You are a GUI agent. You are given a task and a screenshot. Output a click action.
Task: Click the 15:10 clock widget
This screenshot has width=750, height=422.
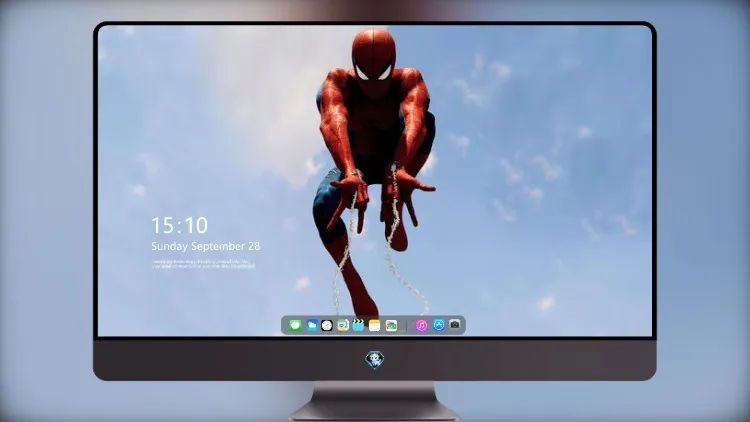click(x=179, y=225)
